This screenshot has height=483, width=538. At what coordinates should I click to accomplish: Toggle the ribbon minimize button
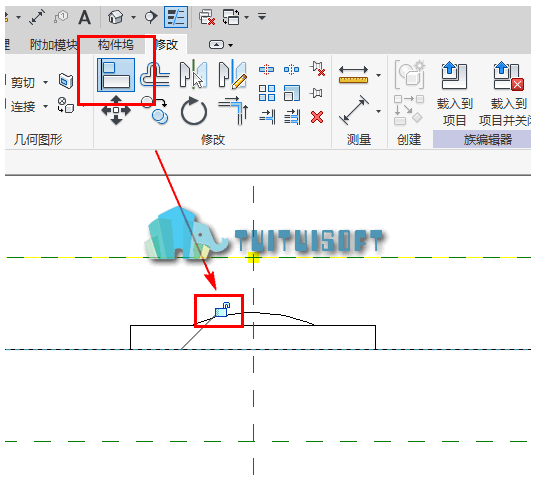[216, 45]
